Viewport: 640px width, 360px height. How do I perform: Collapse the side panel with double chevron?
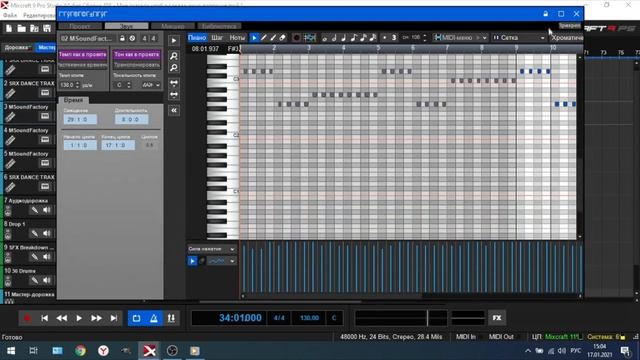coord(174,110)
